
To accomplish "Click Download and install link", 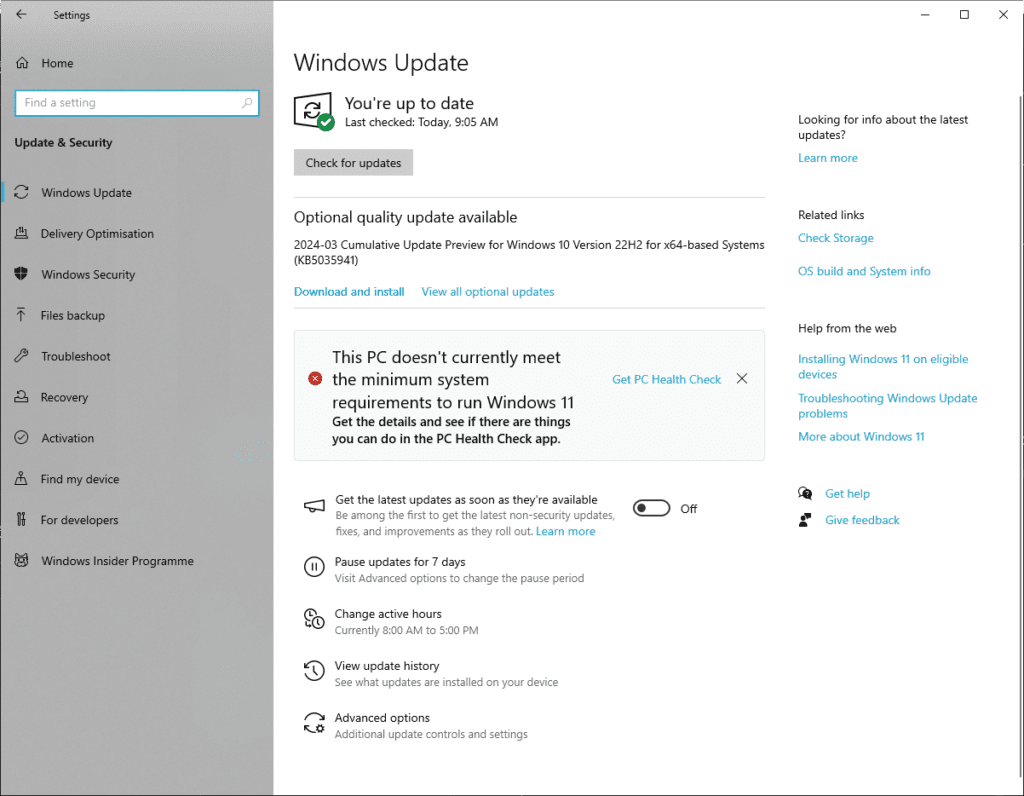I will coord(349,292).
